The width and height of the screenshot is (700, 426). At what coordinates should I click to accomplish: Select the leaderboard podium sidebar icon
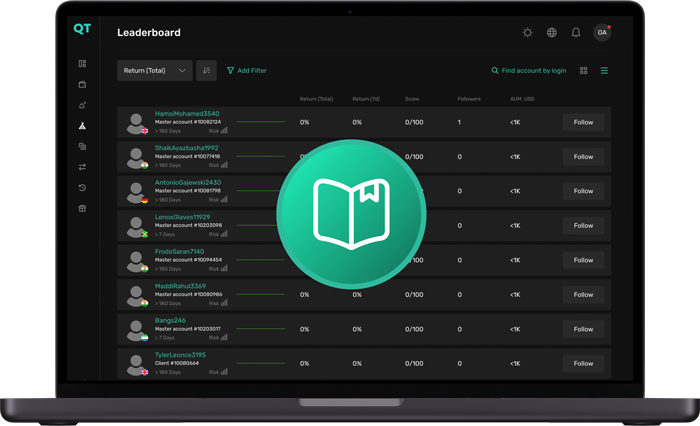click(82, 126)
